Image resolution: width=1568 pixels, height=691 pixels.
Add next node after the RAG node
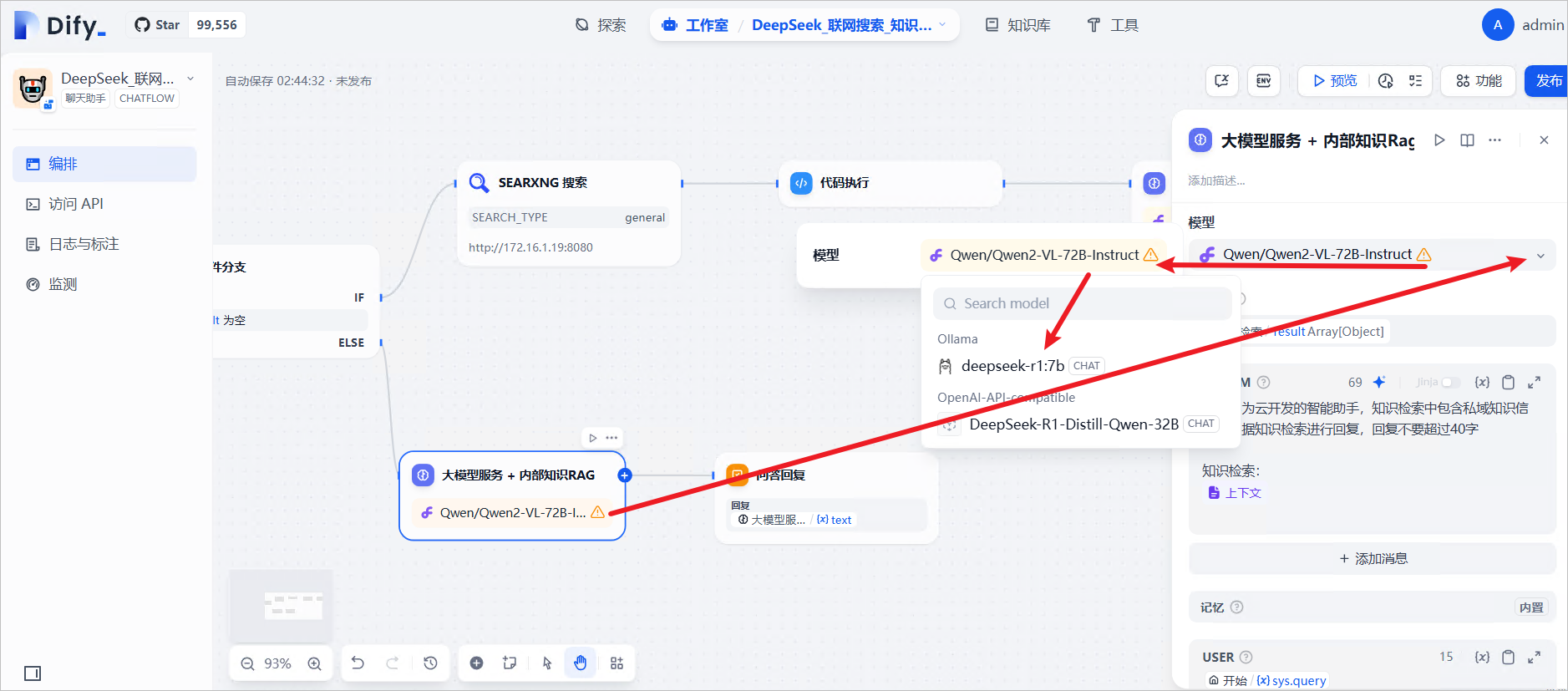tap(624, 475)
